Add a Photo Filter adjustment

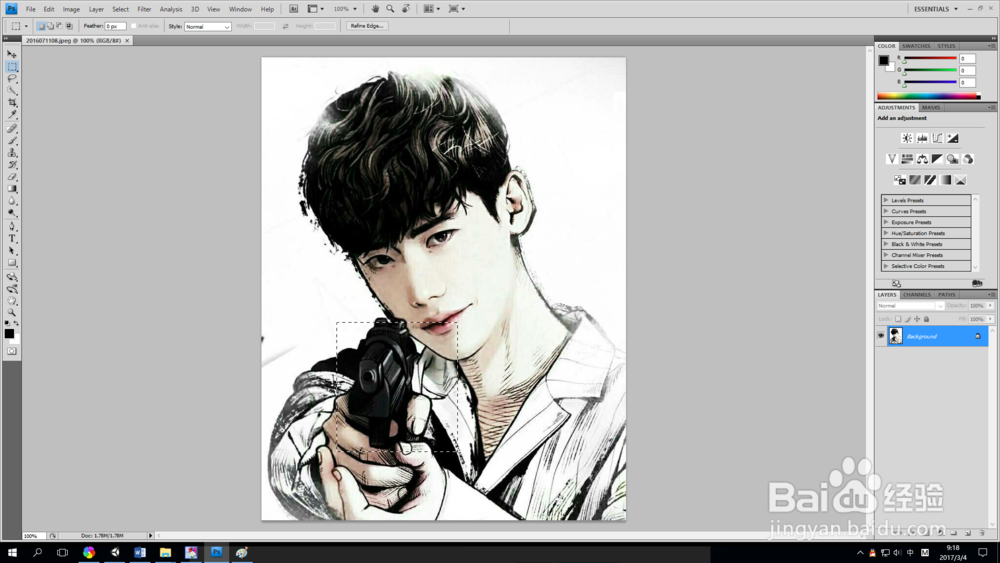(952, 159)
